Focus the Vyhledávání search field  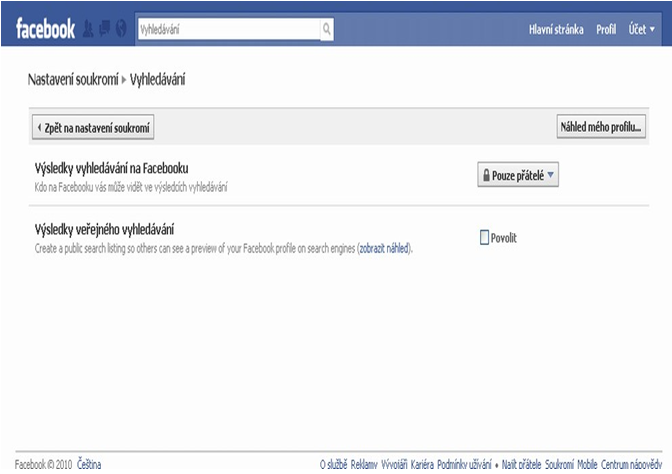pos(229,29)
